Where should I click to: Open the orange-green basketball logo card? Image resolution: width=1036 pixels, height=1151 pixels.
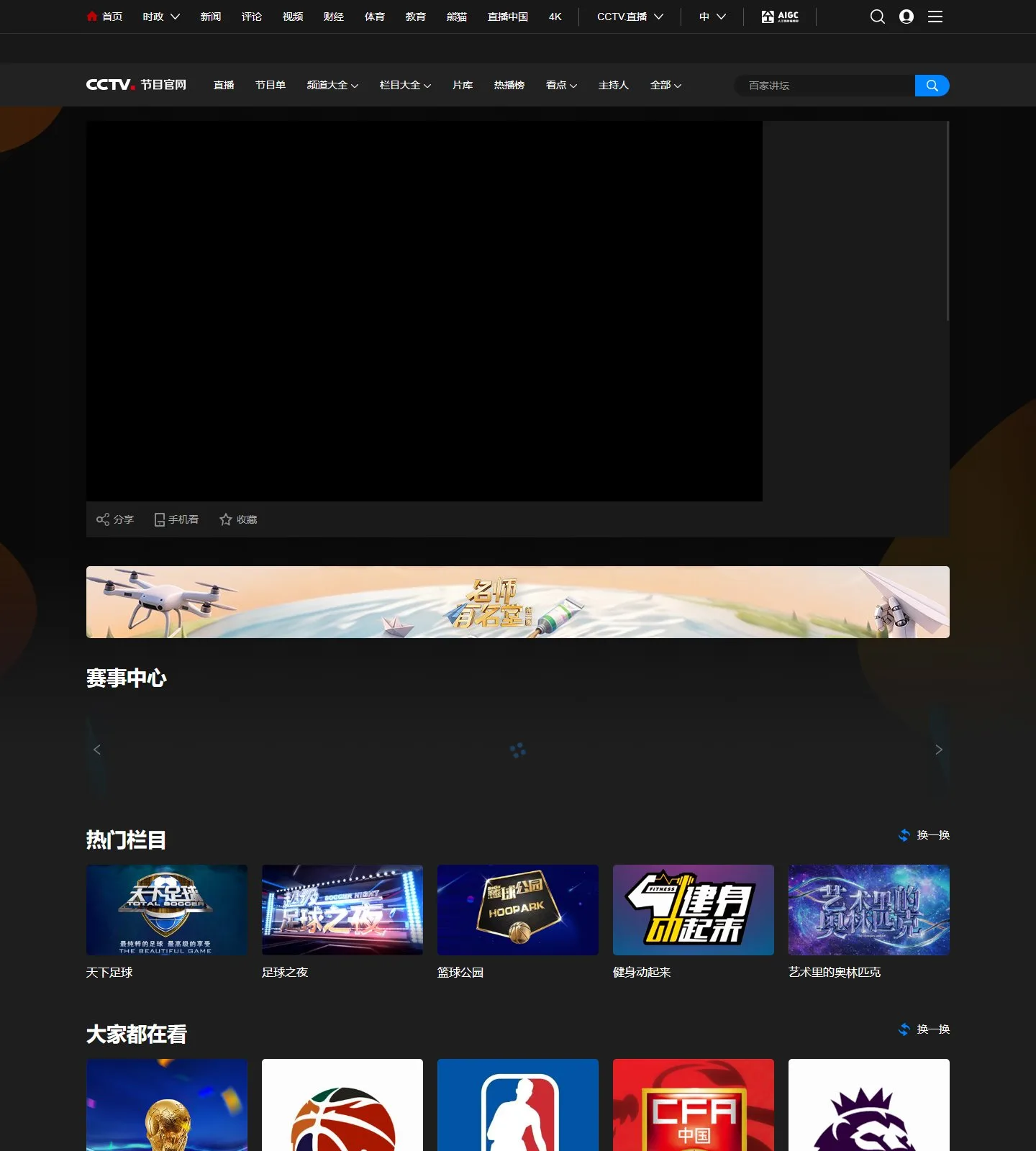pos(342,1105)
